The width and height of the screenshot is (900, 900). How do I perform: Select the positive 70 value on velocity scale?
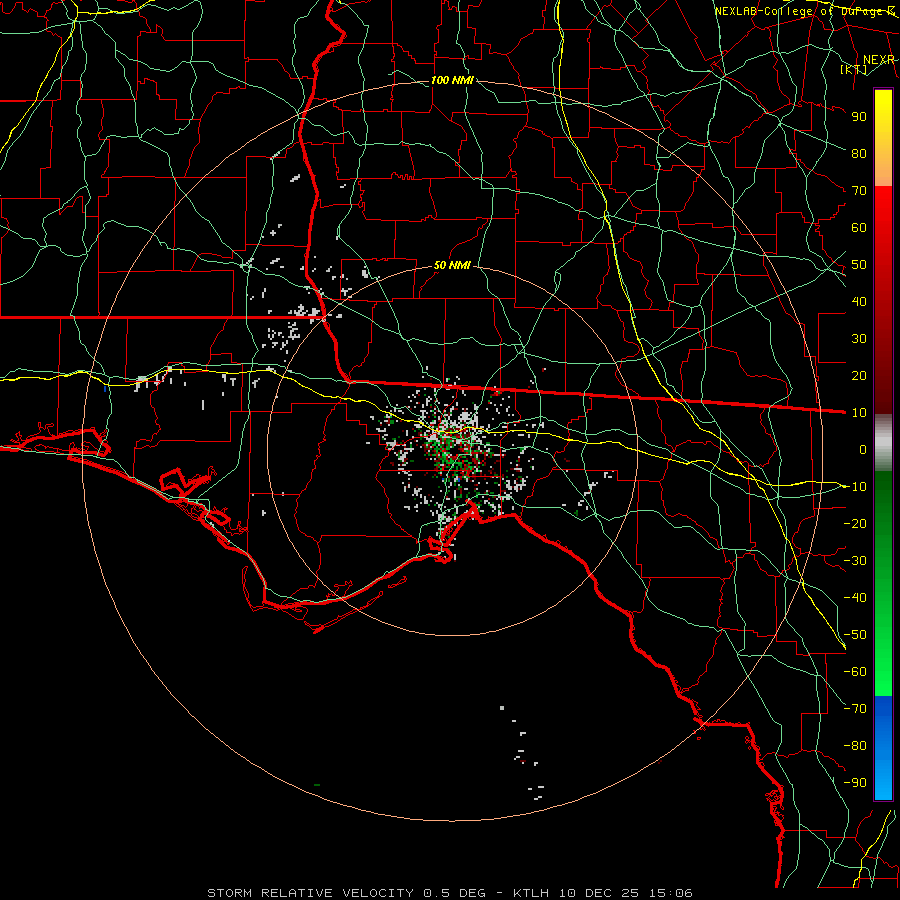click(x=859, y=191)
